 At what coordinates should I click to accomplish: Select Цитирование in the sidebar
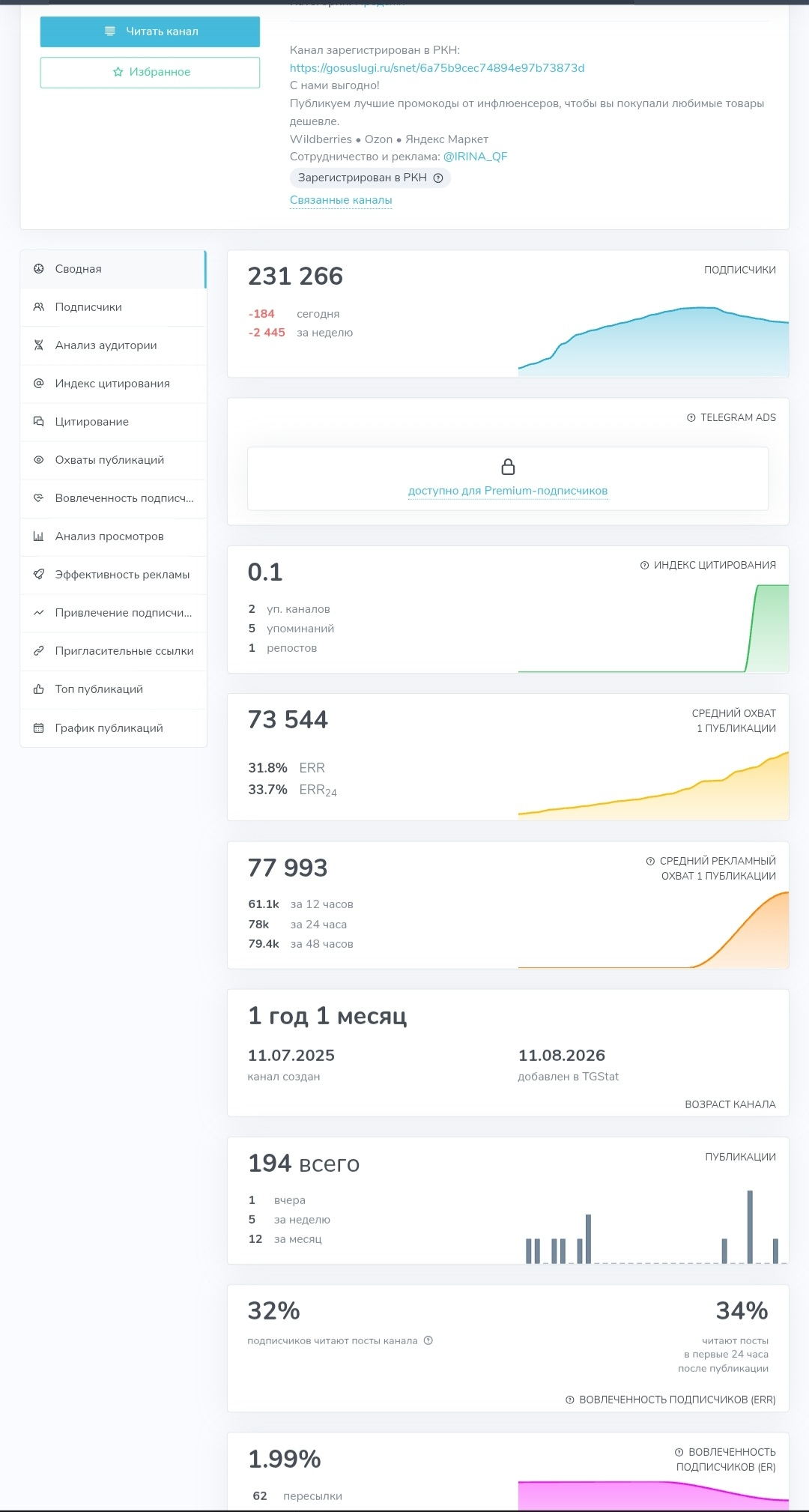click(x=113, y=422)
